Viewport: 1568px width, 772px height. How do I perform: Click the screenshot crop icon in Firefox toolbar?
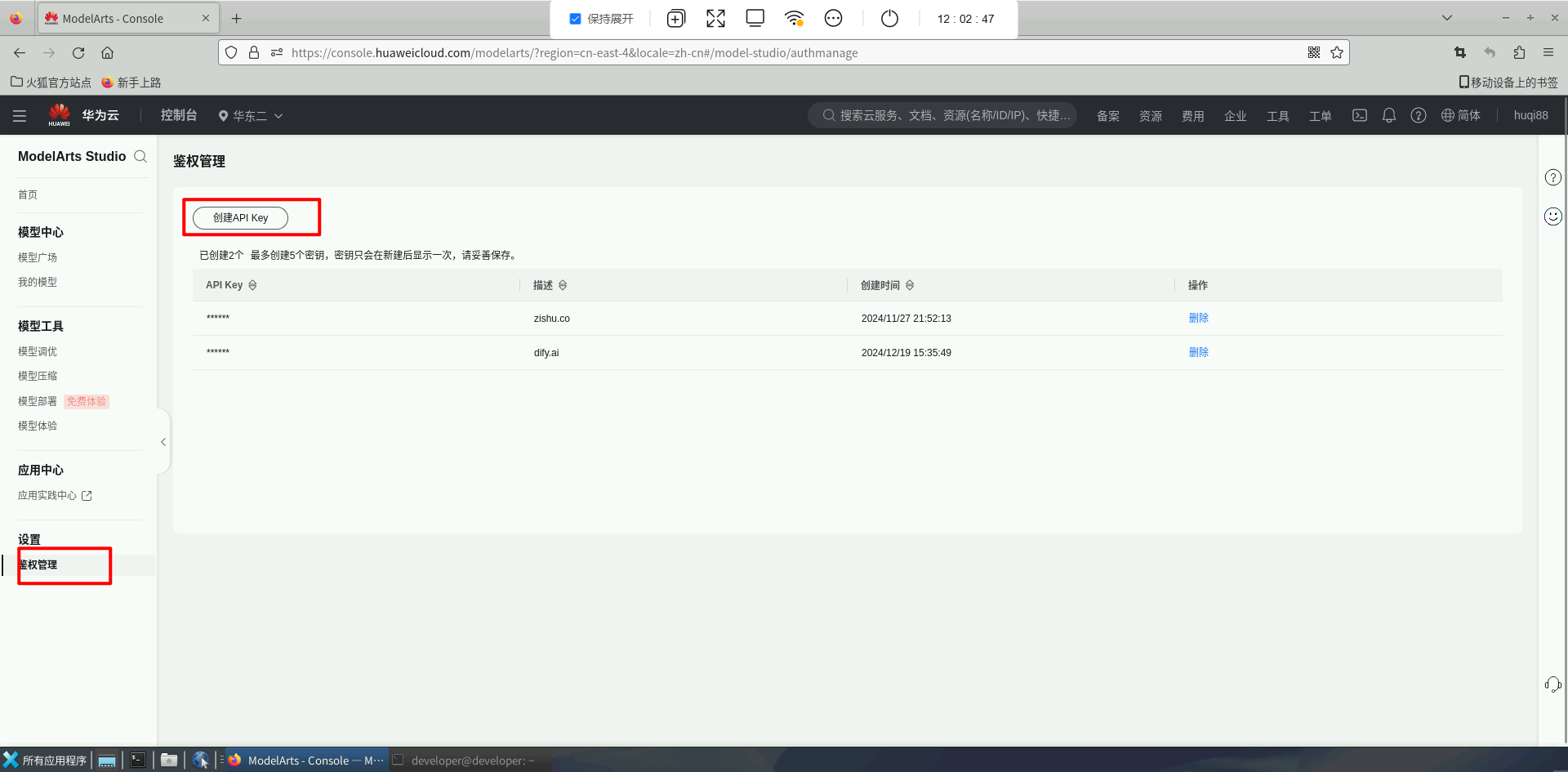1460,52
